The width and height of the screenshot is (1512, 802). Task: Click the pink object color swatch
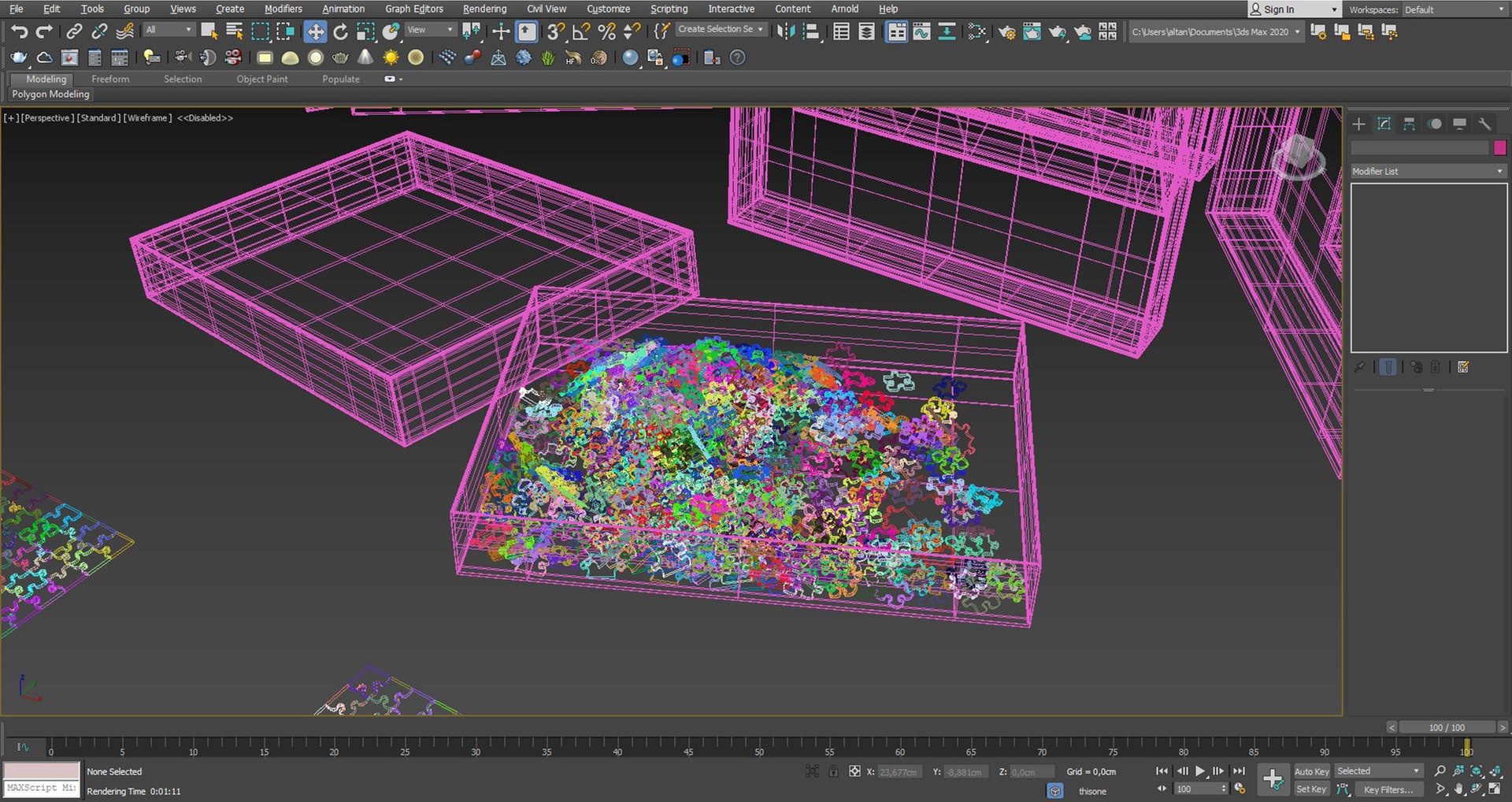1500,147
